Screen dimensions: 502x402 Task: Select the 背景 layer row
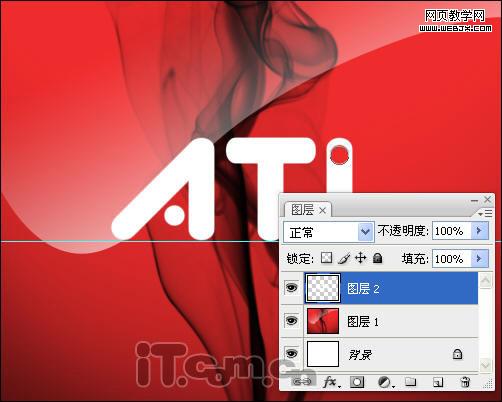(x=380, y=354)
